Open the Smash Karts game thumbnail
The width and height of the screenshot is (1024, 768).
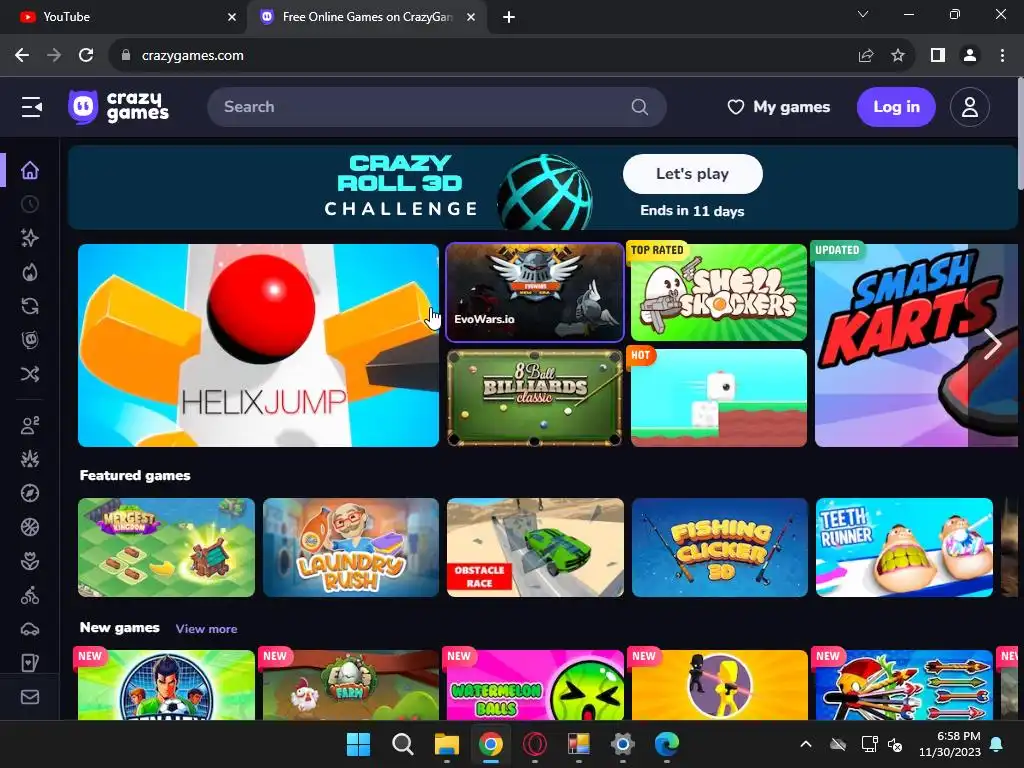tap(916, 345)
